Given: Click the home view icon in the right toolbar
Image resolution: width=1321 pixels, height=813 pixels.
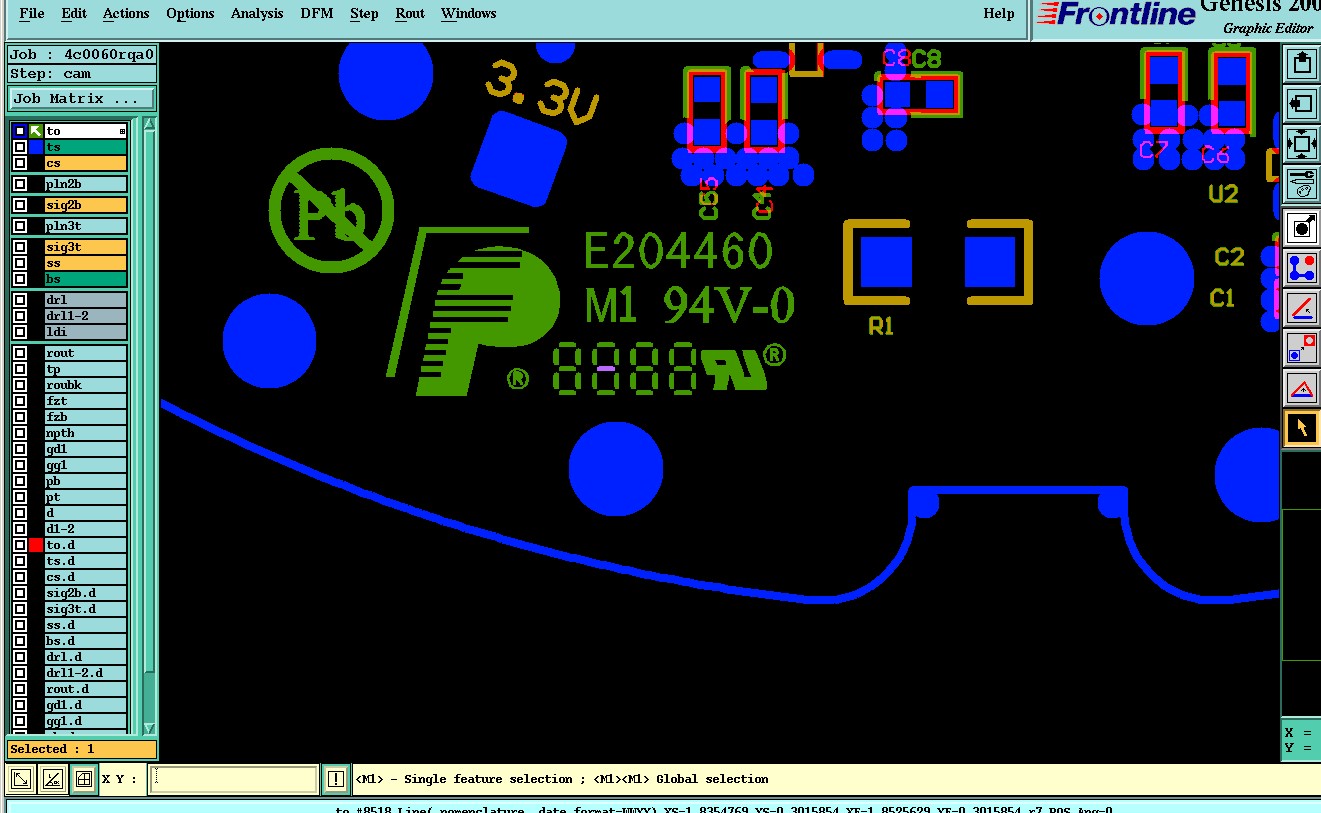Looking at the screenshot, I should tap(1301, 64).
